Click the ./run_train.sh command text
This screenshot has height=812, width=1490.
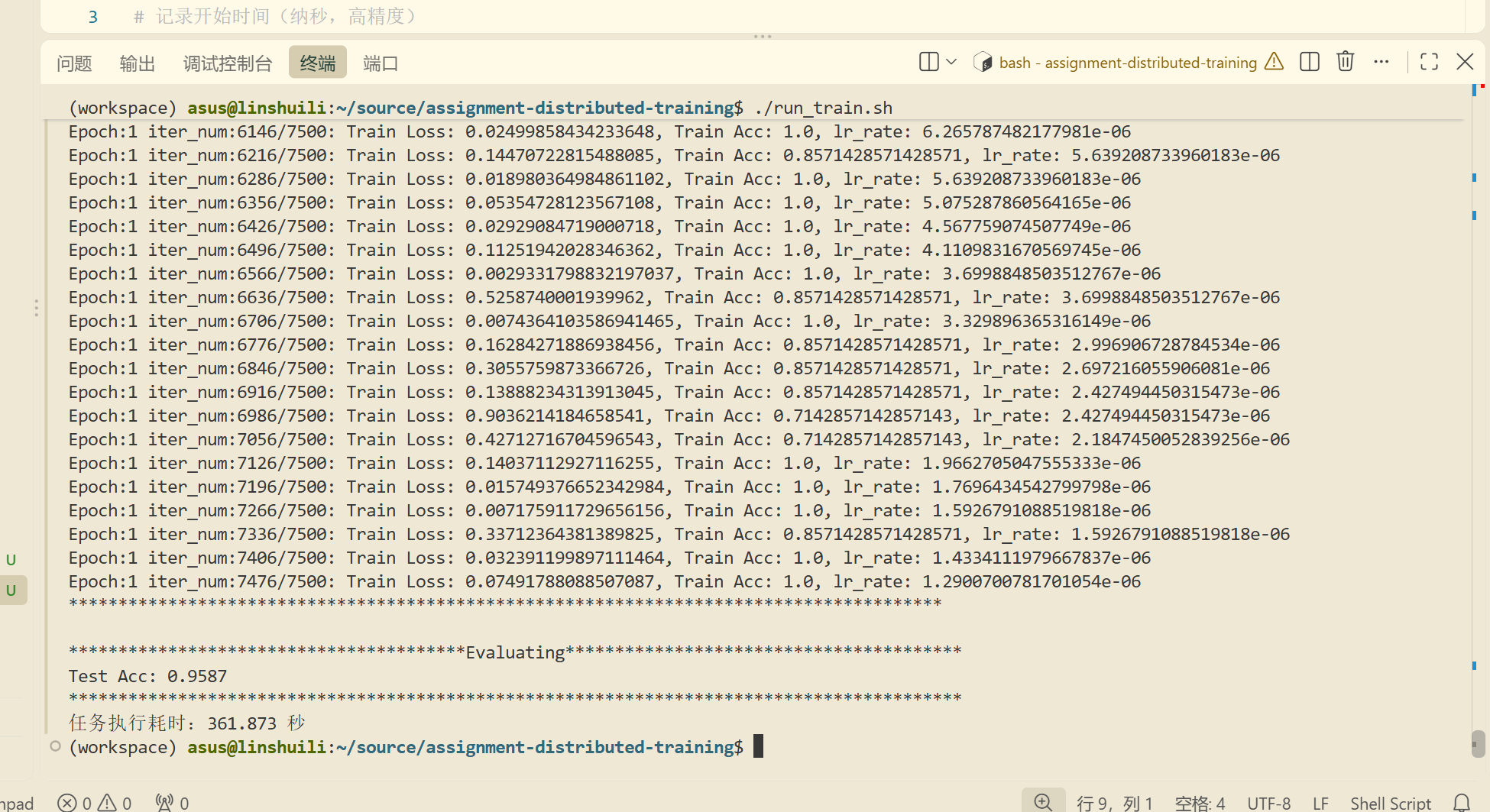(823, 108)
